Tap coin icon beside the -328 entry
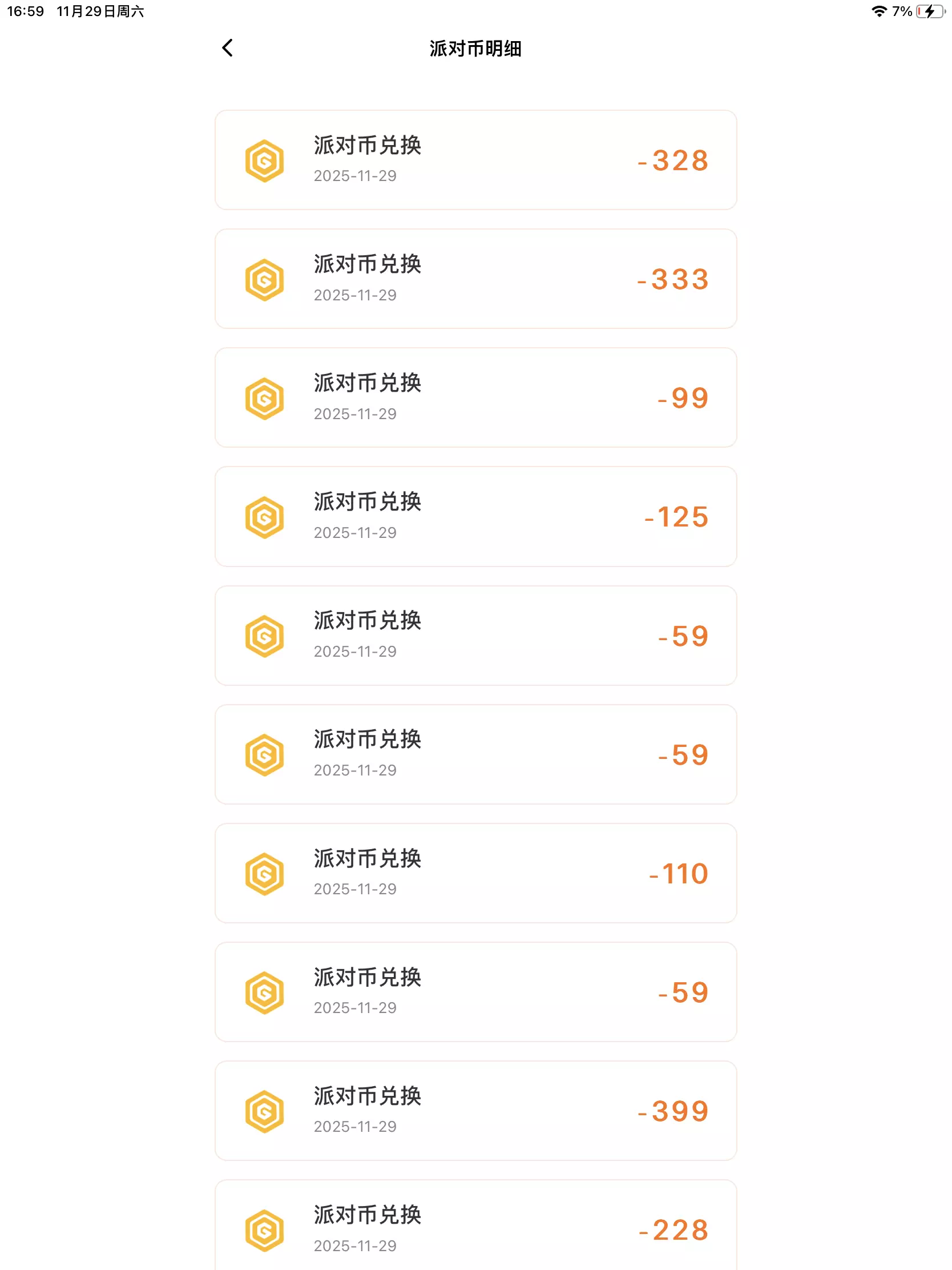 coord(265,161)
